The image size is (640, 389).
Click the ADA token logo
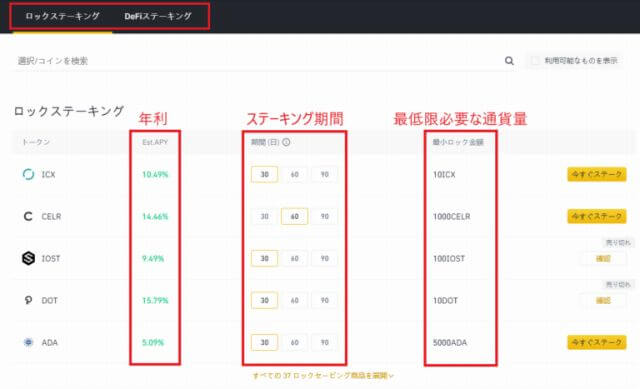pos(28,342)
